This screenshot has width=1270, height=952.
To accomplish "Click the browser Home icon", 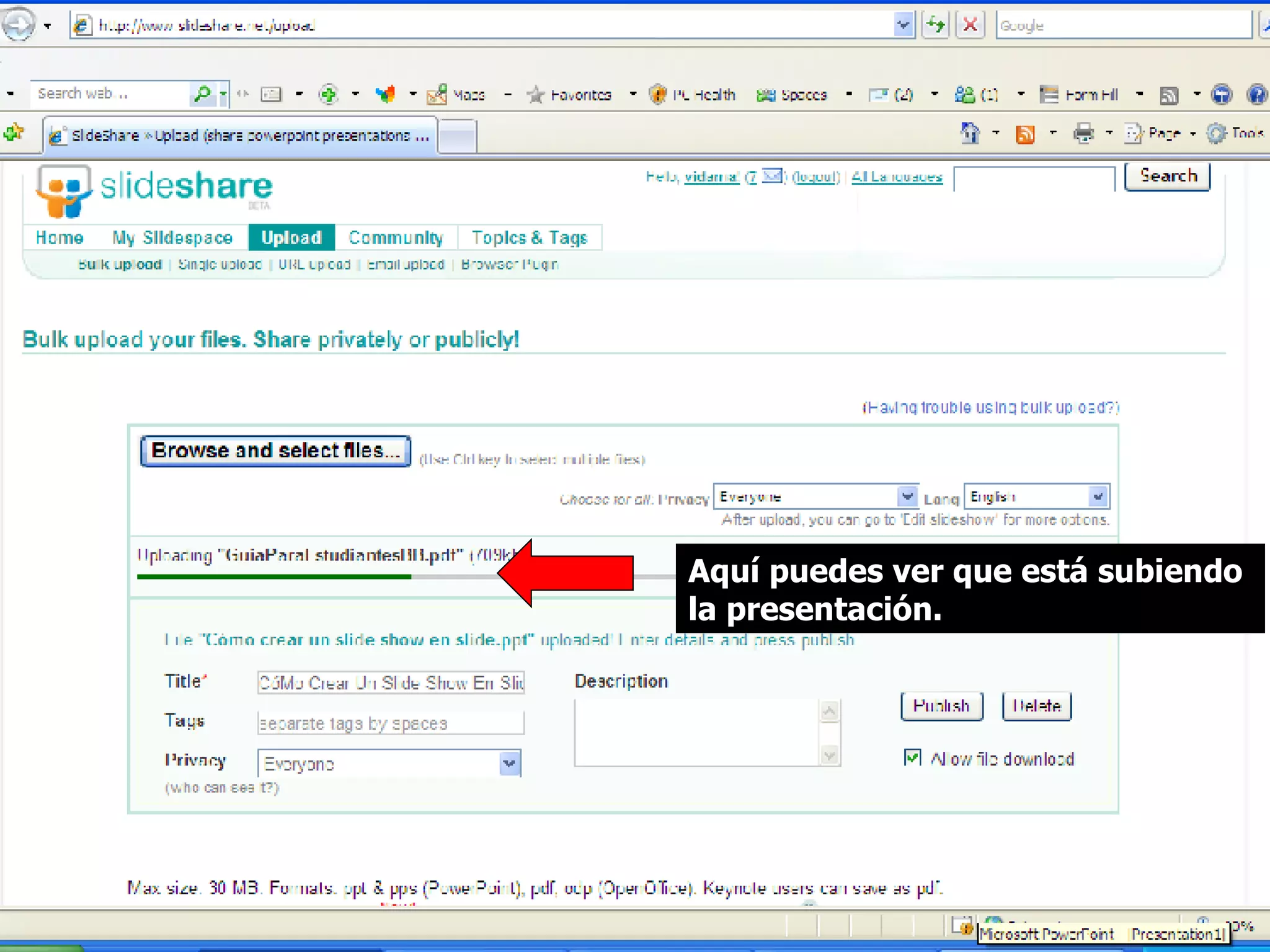I will (x=970, y=133).
